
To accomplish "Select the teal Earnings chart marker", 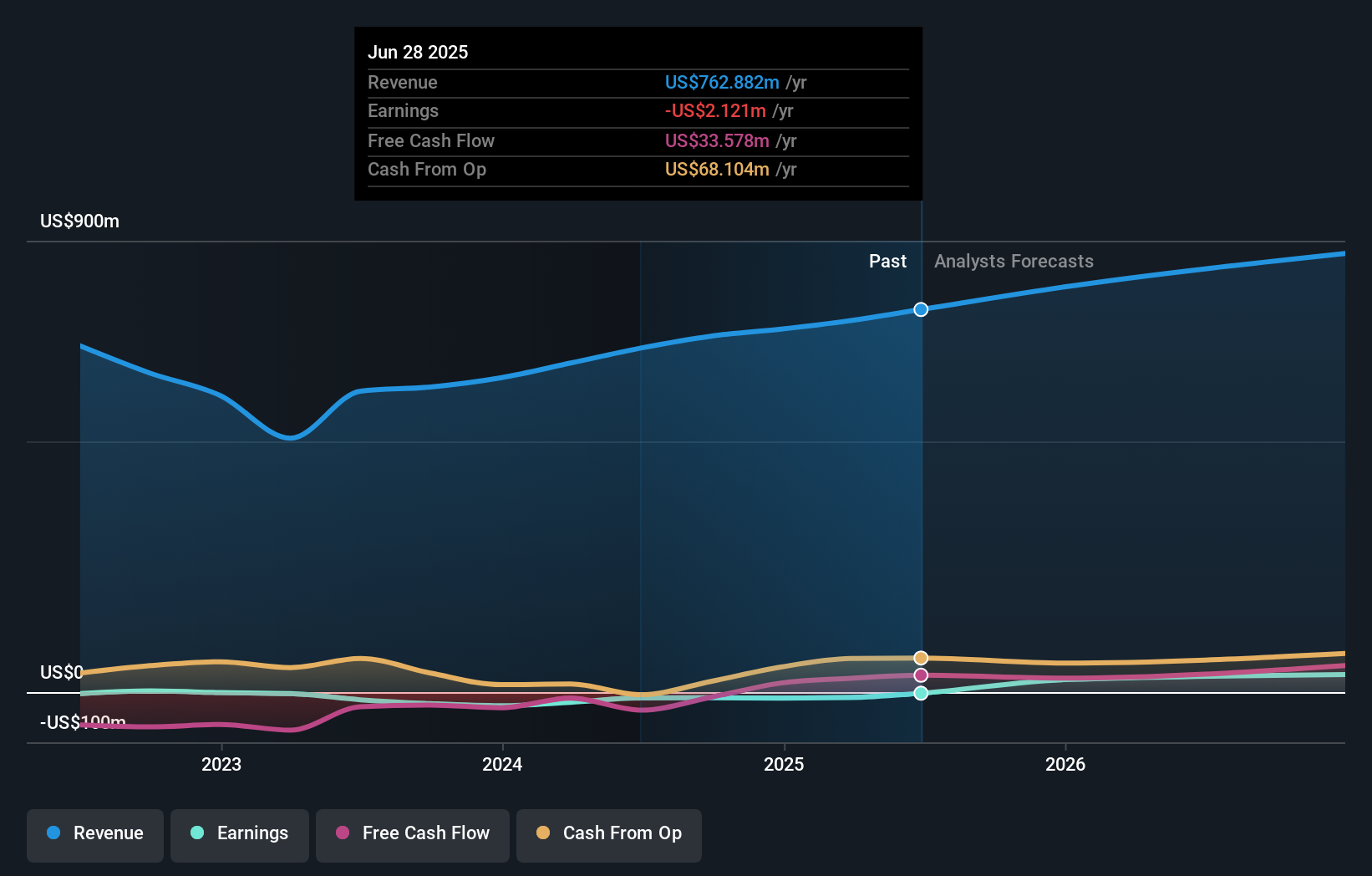I will [921, 693].
